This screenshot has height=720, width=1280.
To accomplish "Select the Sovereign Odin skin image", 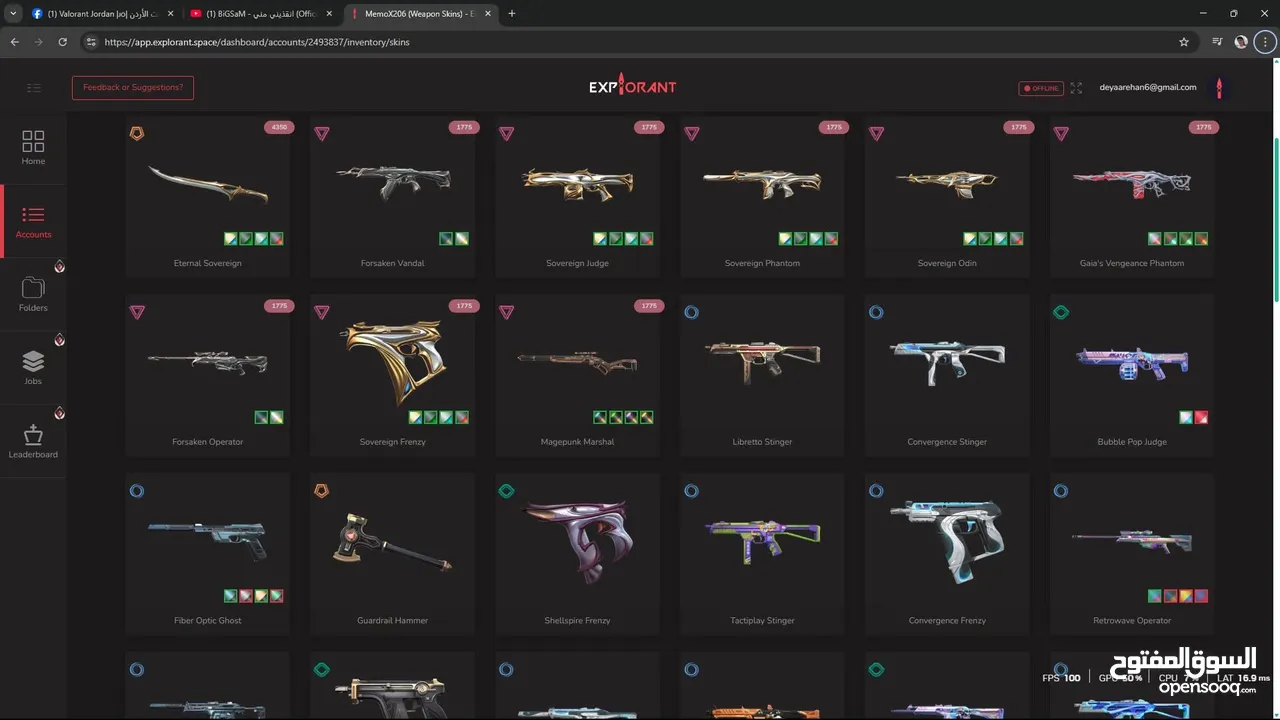I will pyautogui.click(x=947, y=182).
